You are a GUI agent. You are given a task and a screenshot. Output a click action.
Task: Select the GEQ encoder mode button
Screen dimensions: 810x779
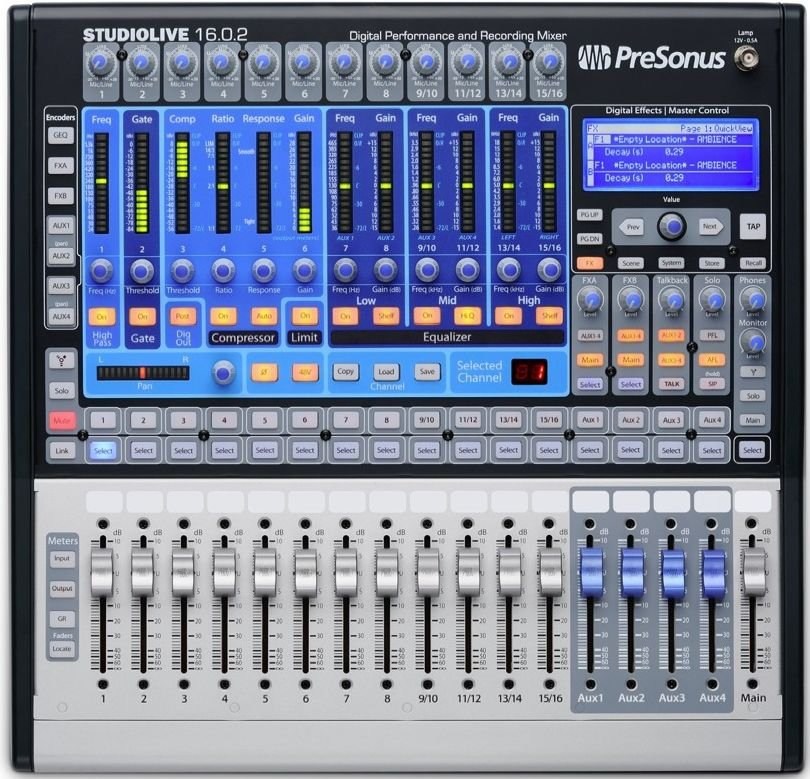pyautogui.click(x=60, y=135)
